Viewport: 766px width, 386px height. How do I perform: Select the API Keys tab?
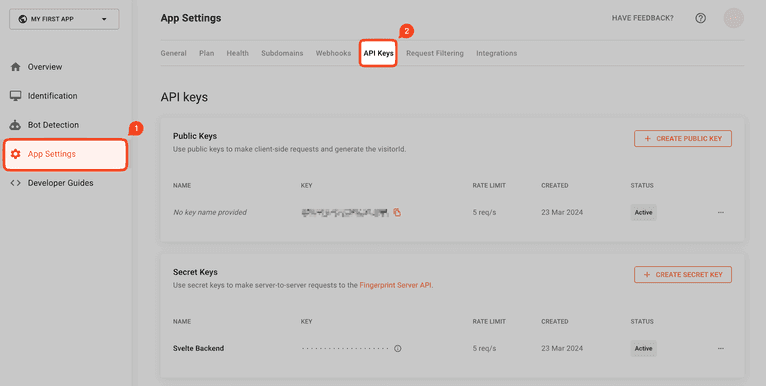378,53
